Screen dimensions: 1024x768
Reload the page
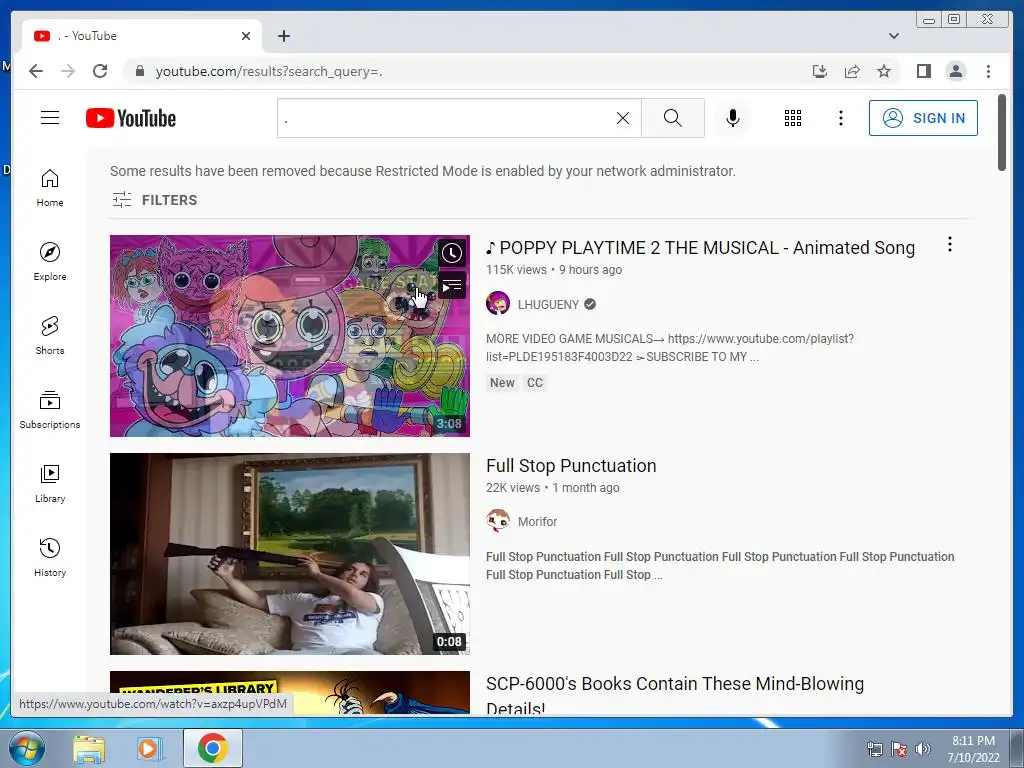(x=100, y=71)
